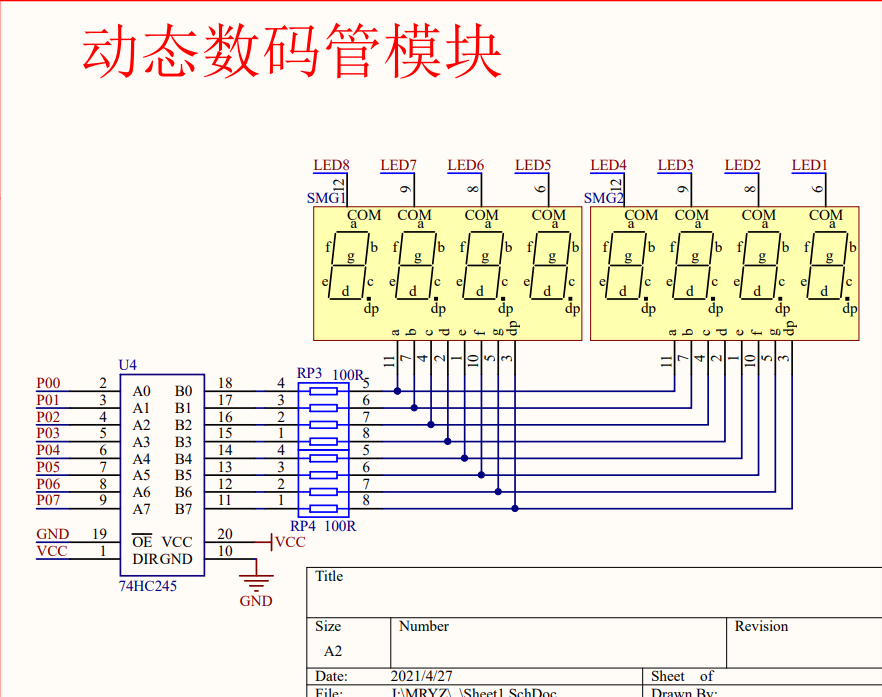The width and height of the screenshot is (882, 697).
Task: Select the top resistor in RP3 array
Action: [x=323, y=391]
